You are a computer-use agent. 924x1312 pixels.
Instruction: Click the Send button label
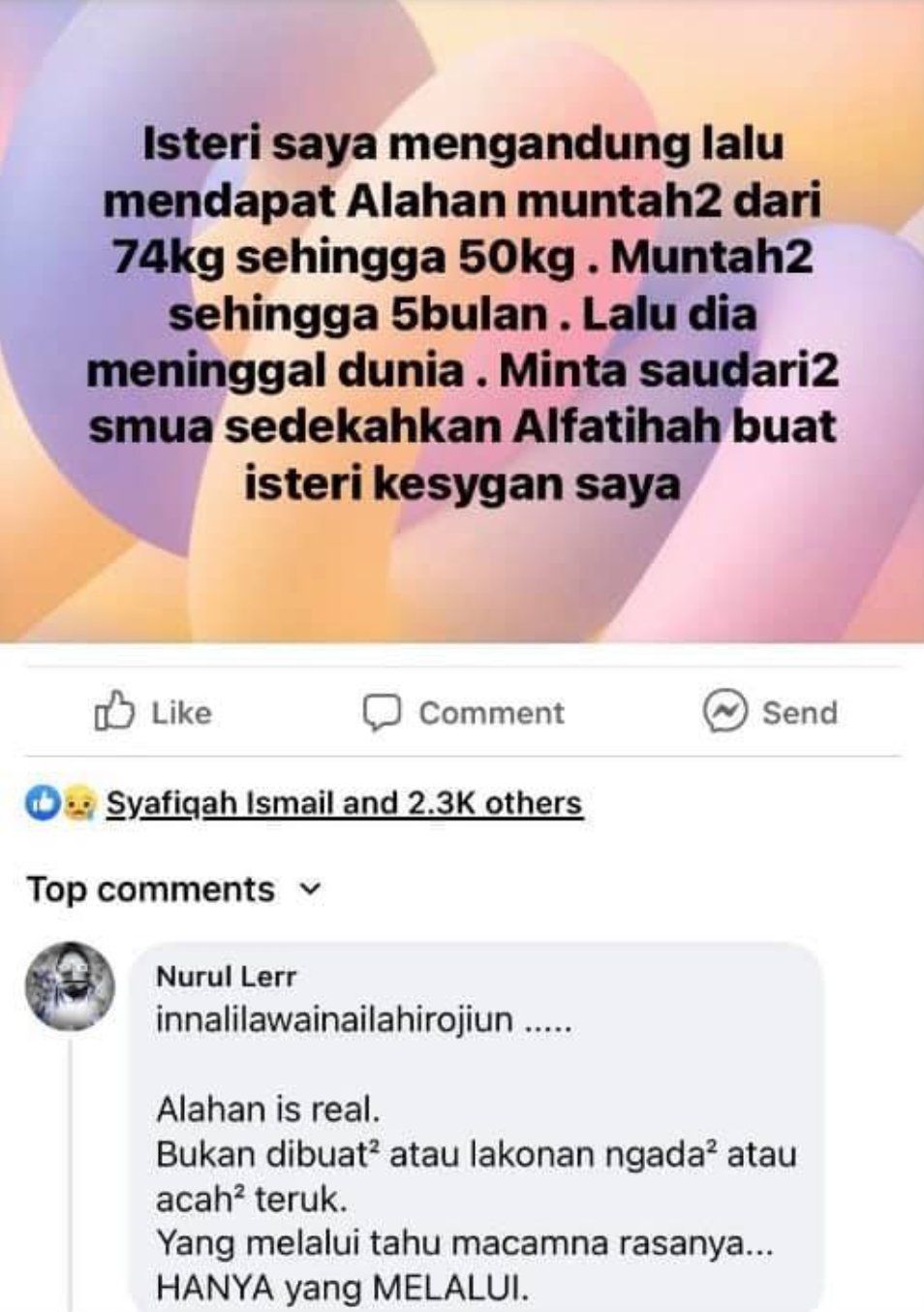[799, 713]
